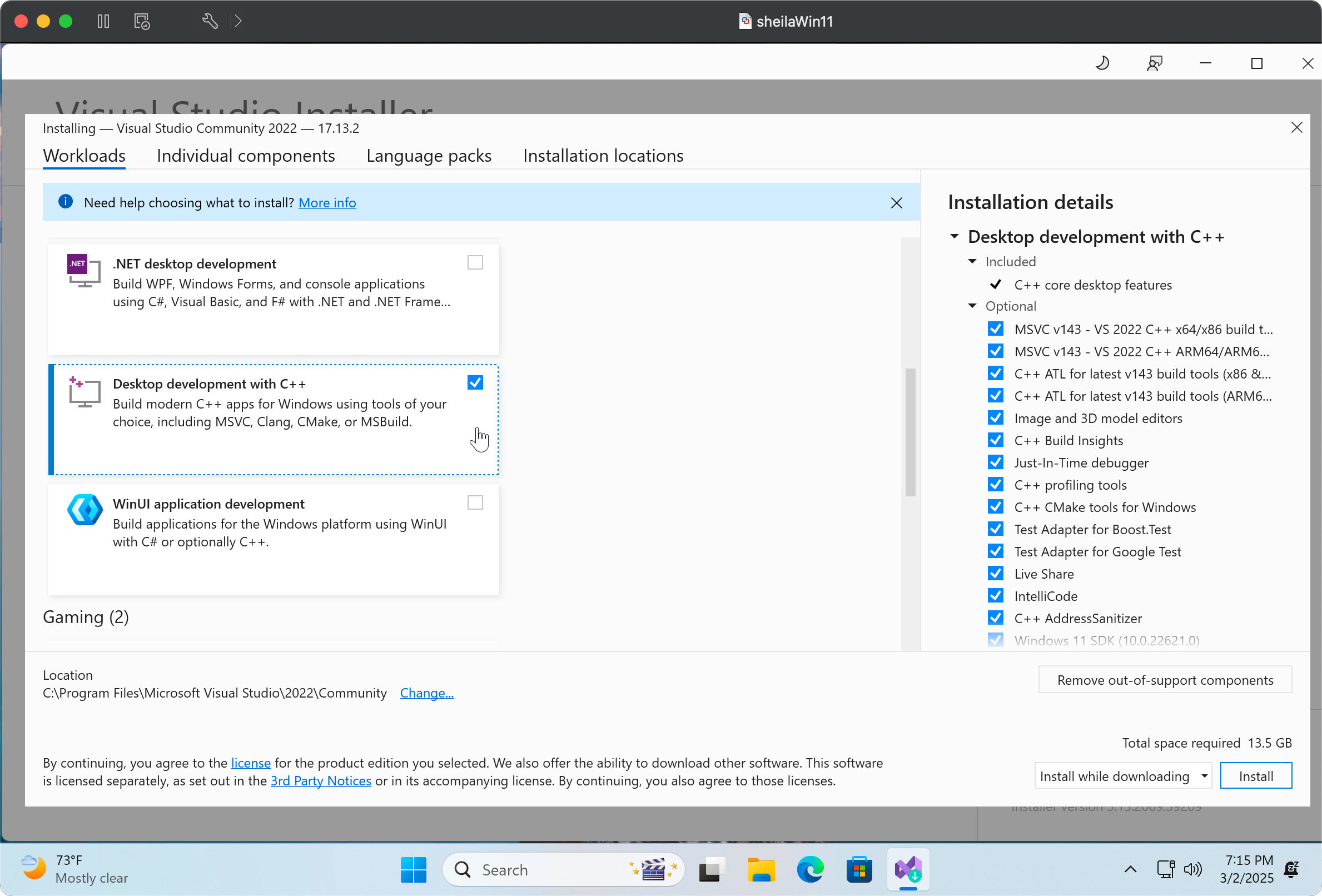Open Microsoft Edge from taskbar
Viewport: 1322px width, 896px height.
pyautogui.click(x=810, y=869)
